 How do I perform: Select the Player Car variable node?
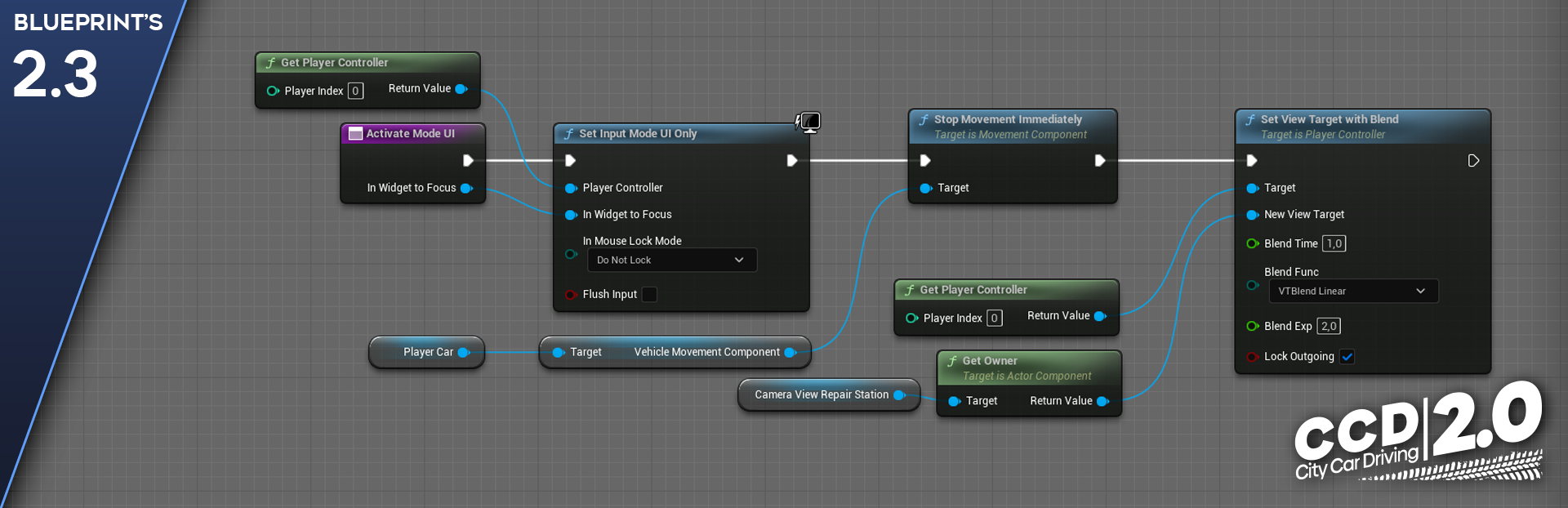point(427,352)
